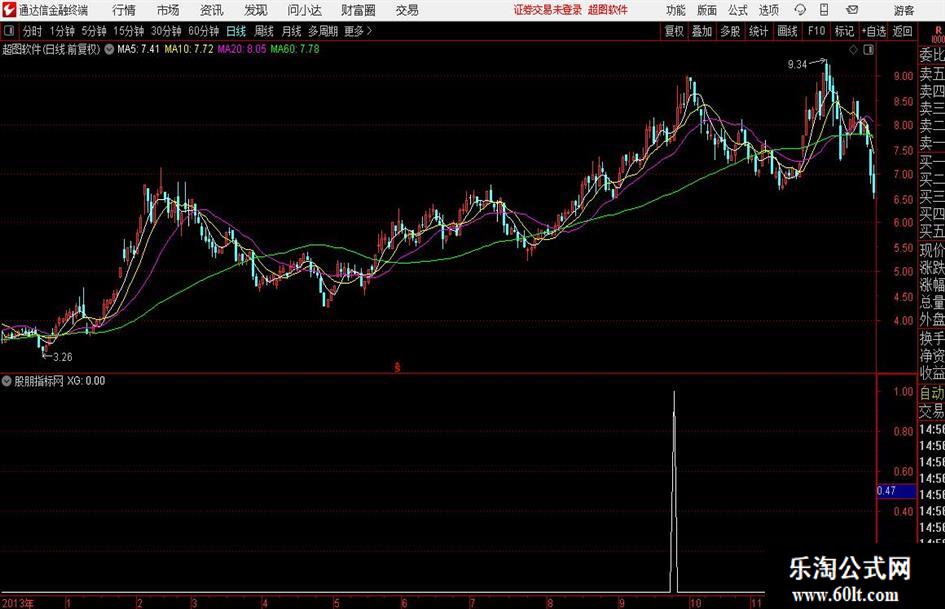Open the 问小达 menu
The width and height of the screenshot is (945, 609).
pyautogui.click(x=304, y=10)
